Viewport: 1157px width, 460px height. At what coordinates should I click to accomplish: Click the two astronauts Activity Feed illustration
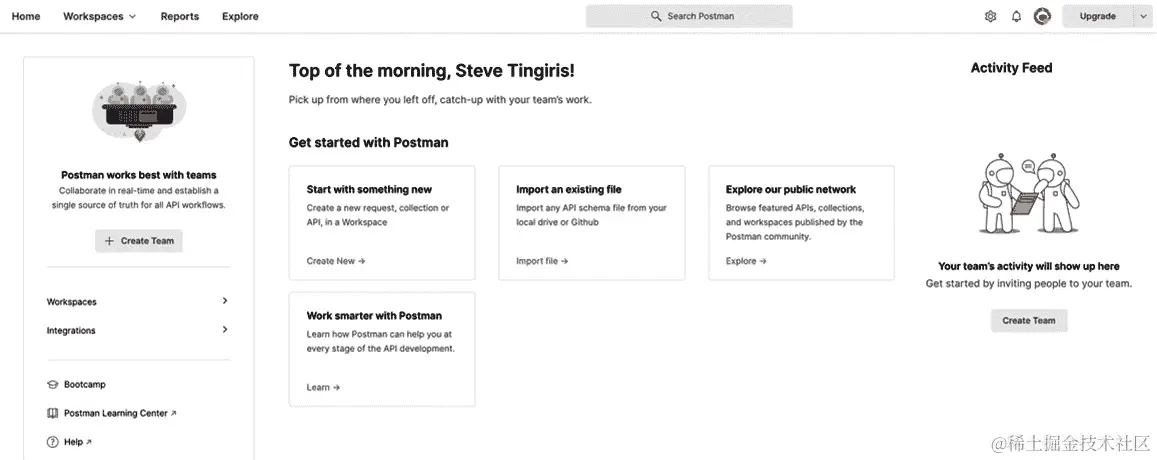(x=1029, y=193)
